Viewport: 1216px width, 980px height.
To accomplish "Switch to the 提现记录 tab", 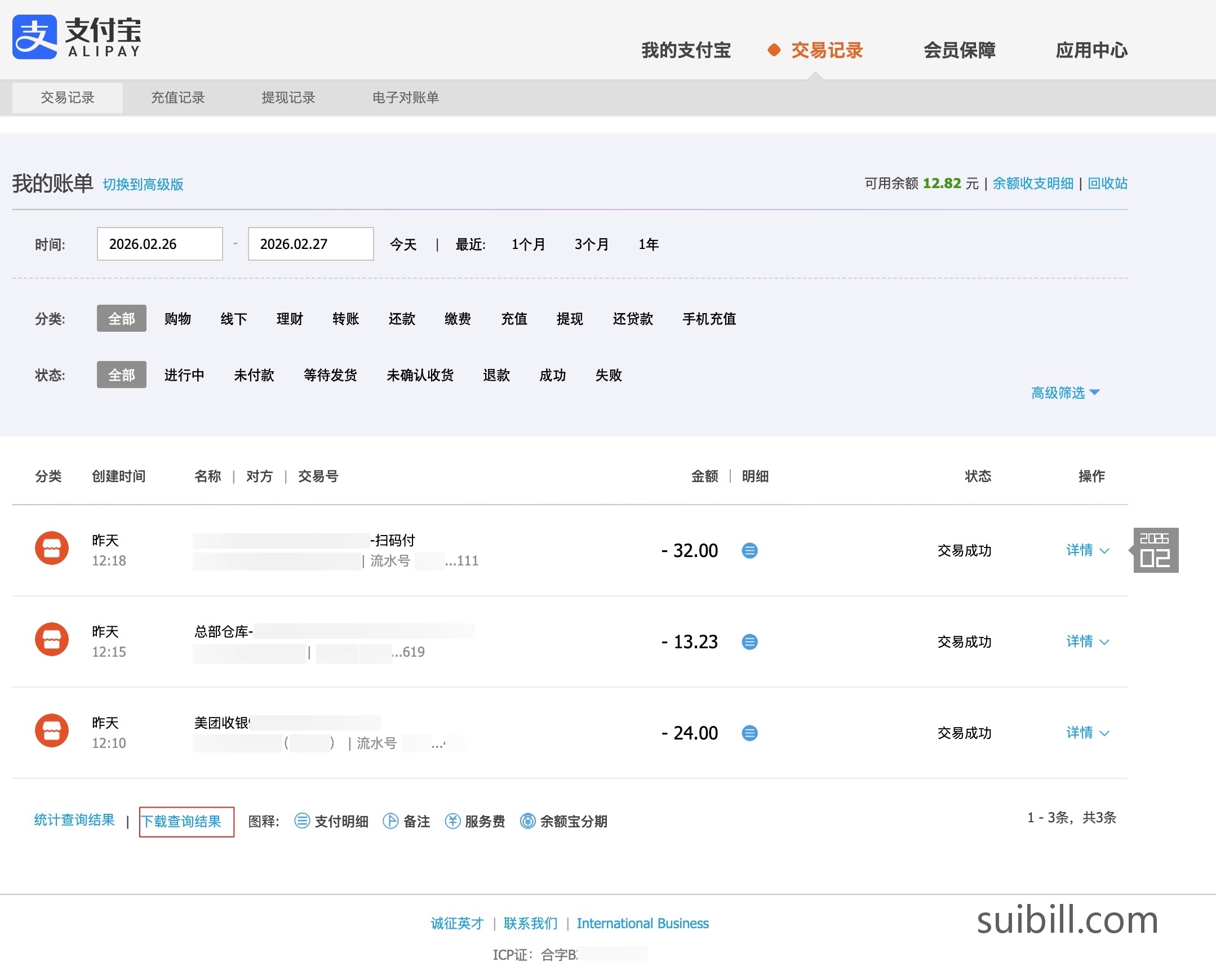I will coord(288,97).
